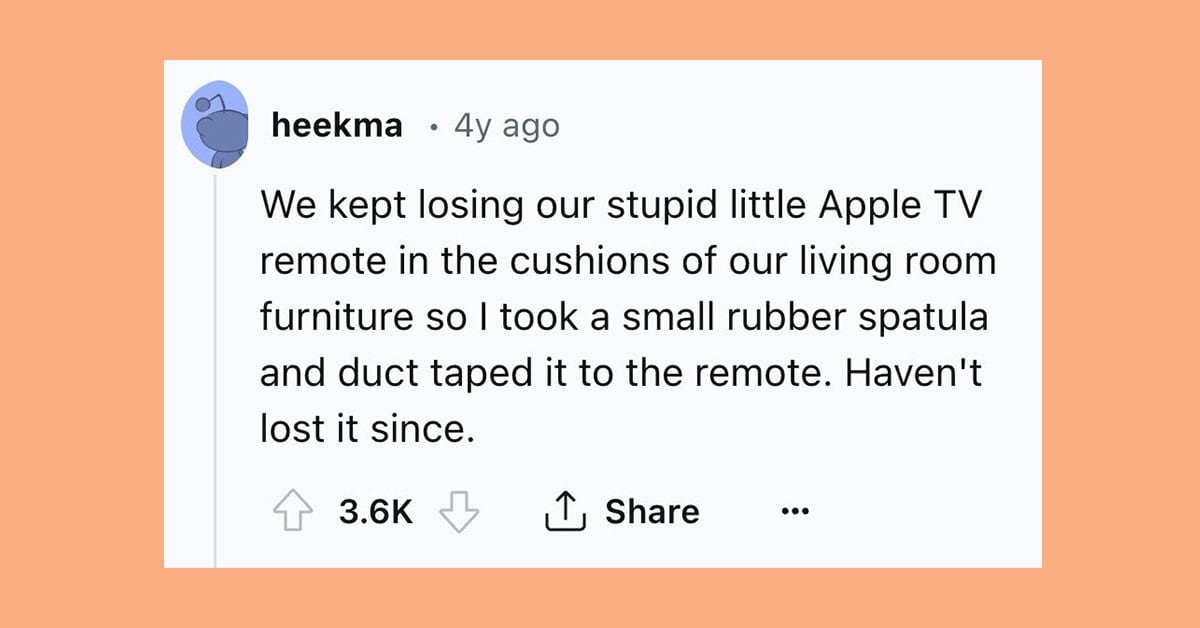This screenshot has width=1200, height=628.
Task: Click the 4y ago timestamp
Action: (x=507, y=127)
